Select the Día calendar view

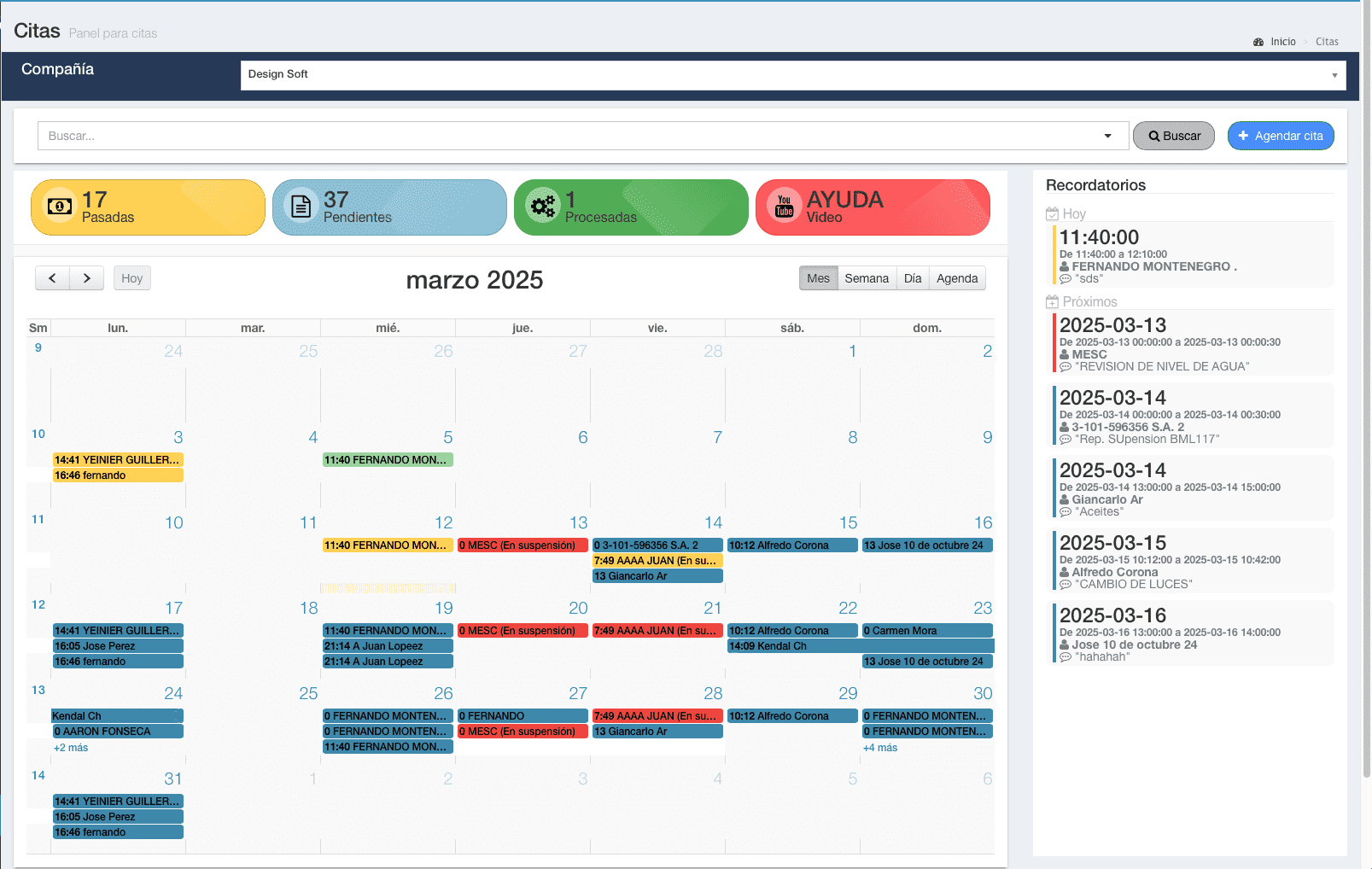click(912, 278)
